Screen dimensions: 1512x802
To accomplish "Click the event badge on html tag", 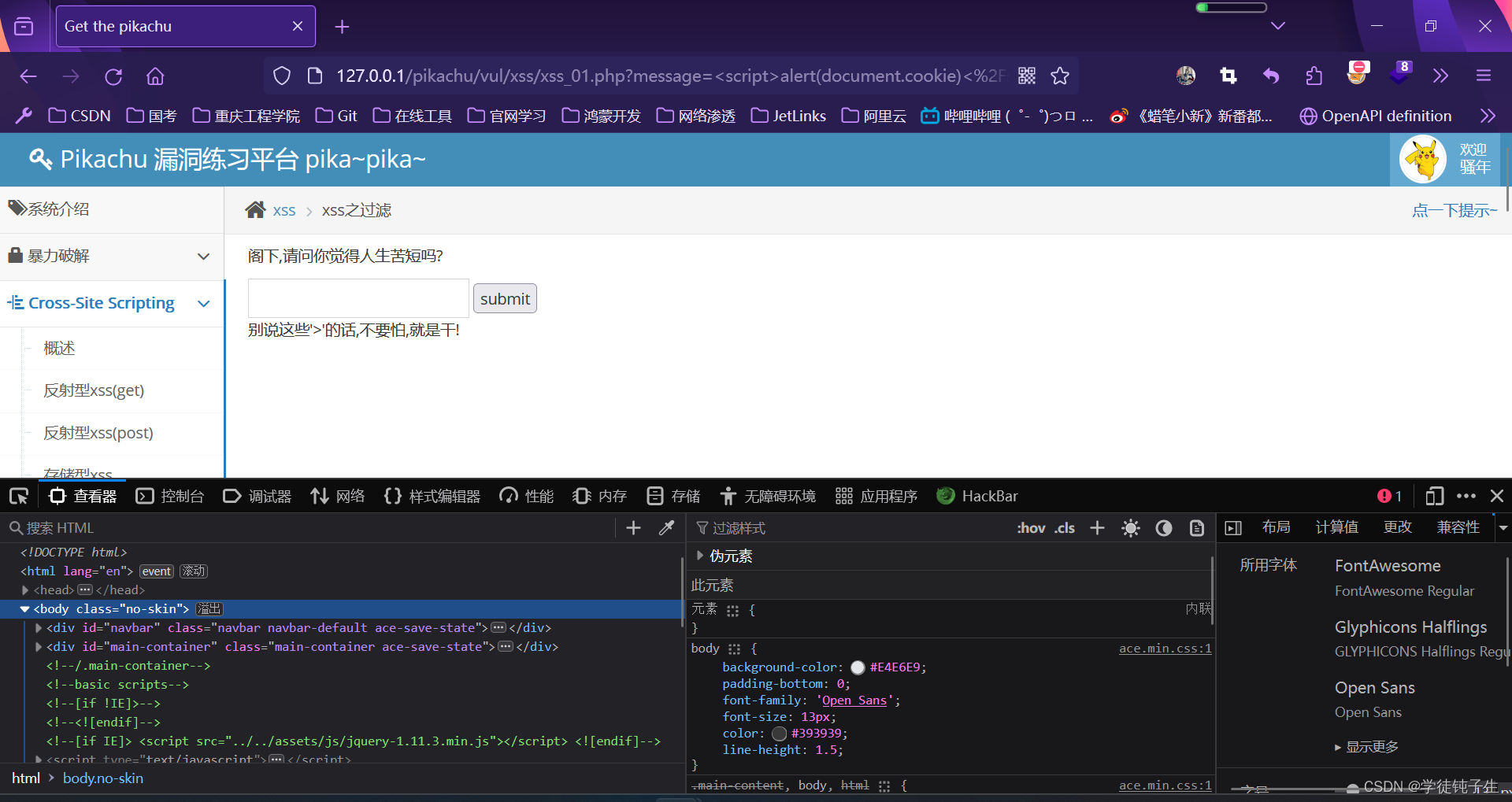I will pos(156,571).
